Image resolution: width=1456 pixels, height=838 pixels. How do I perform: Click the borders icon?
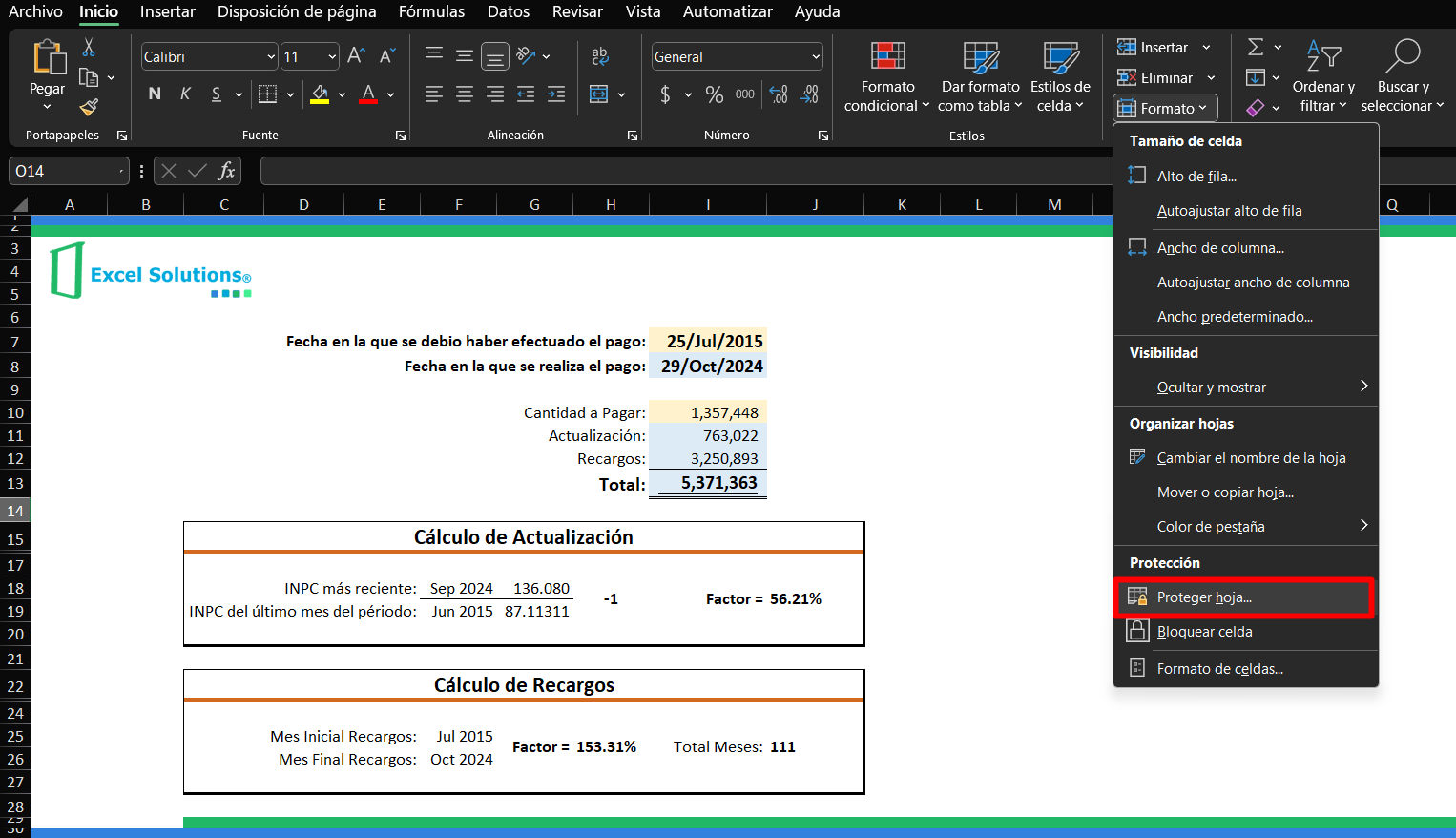point(267,94)
